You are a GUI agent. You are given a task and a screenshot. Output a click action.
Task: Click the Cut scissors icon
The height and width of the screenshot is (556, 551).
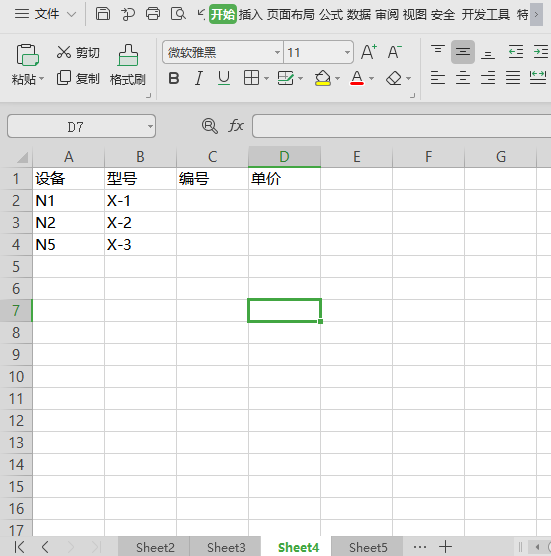tap(64, 52)
